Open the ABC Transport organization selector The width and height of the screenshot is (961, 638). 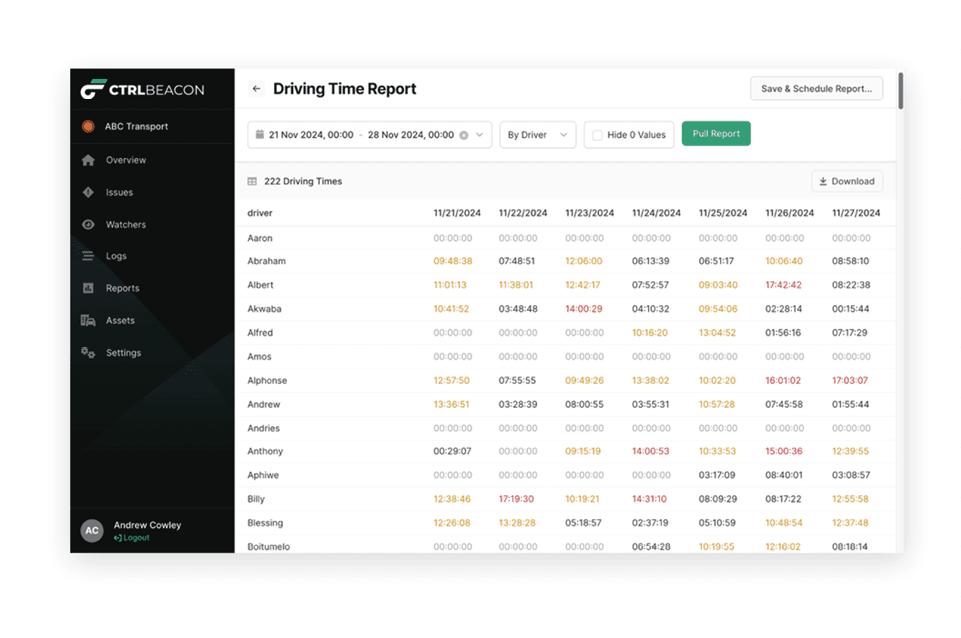[136, 127]
